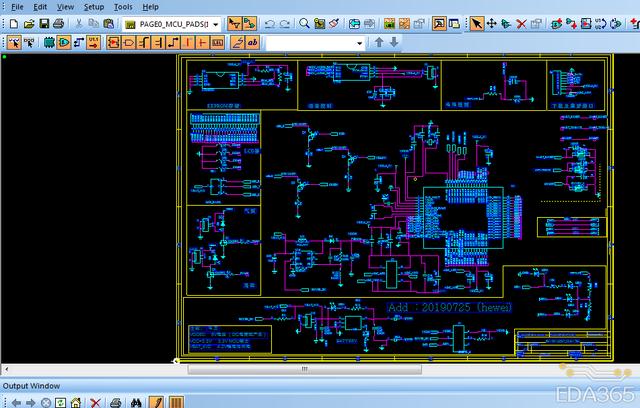Click the Undo arrow
This screenshot has height=408, width=640.
[269, 24]
